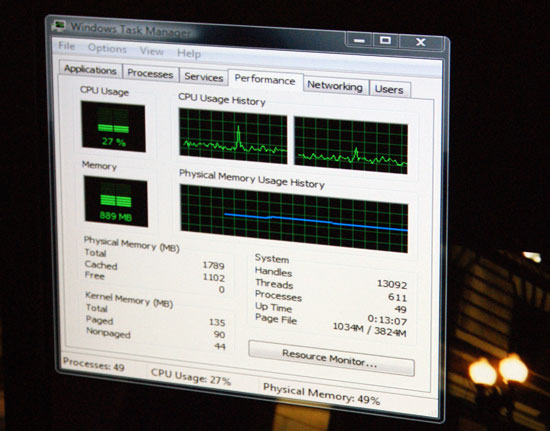Click Physical Memory: 49% in status bar
The image size is (550, 431).
pyautogui.click(x=321, y=393)
